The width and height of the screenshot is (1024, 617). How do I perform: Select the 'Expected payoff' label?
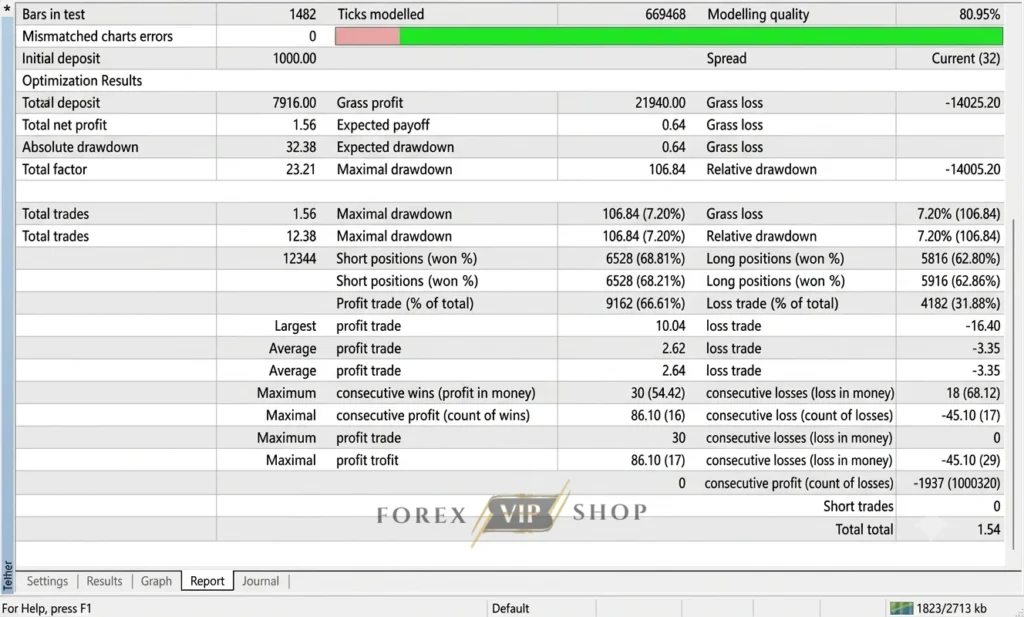point(383,125)
